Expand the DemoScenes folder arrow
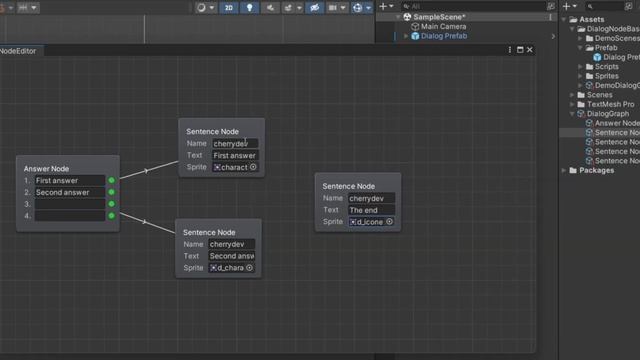Viewport: 640px width, 360px height. 580,38
